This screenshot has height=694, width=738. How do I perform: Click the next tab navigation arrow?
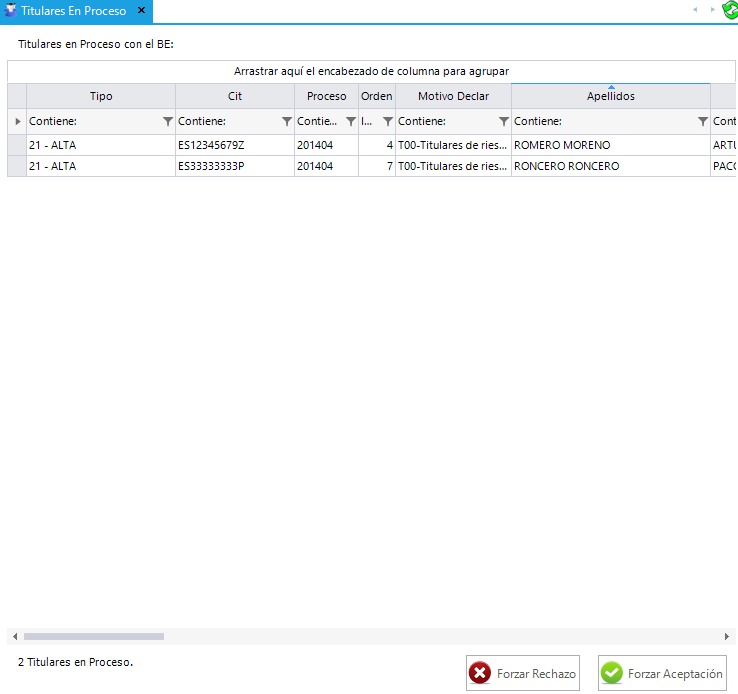[713, 10]
